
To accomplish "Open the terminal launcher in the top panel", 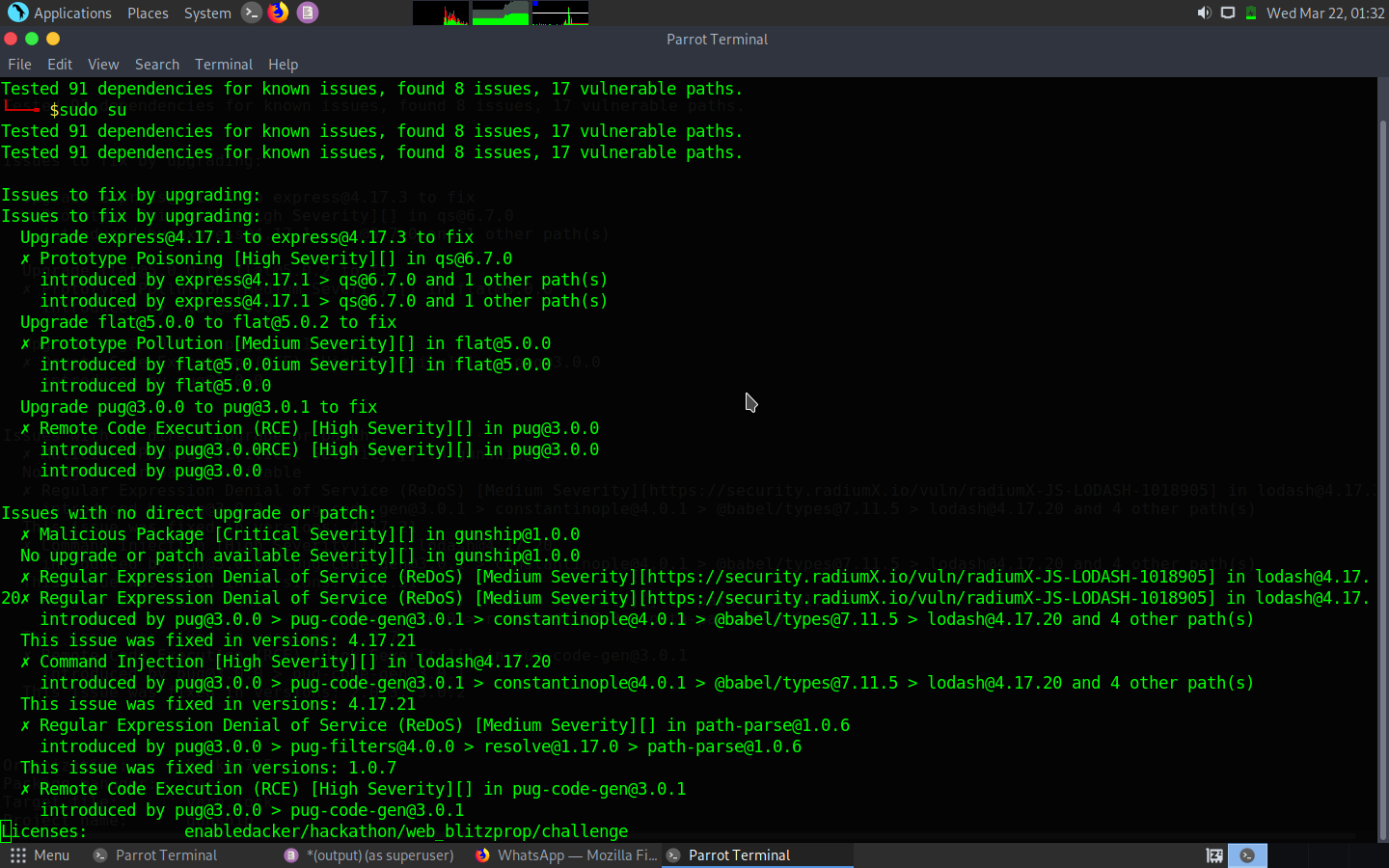I will coord(251,13).
